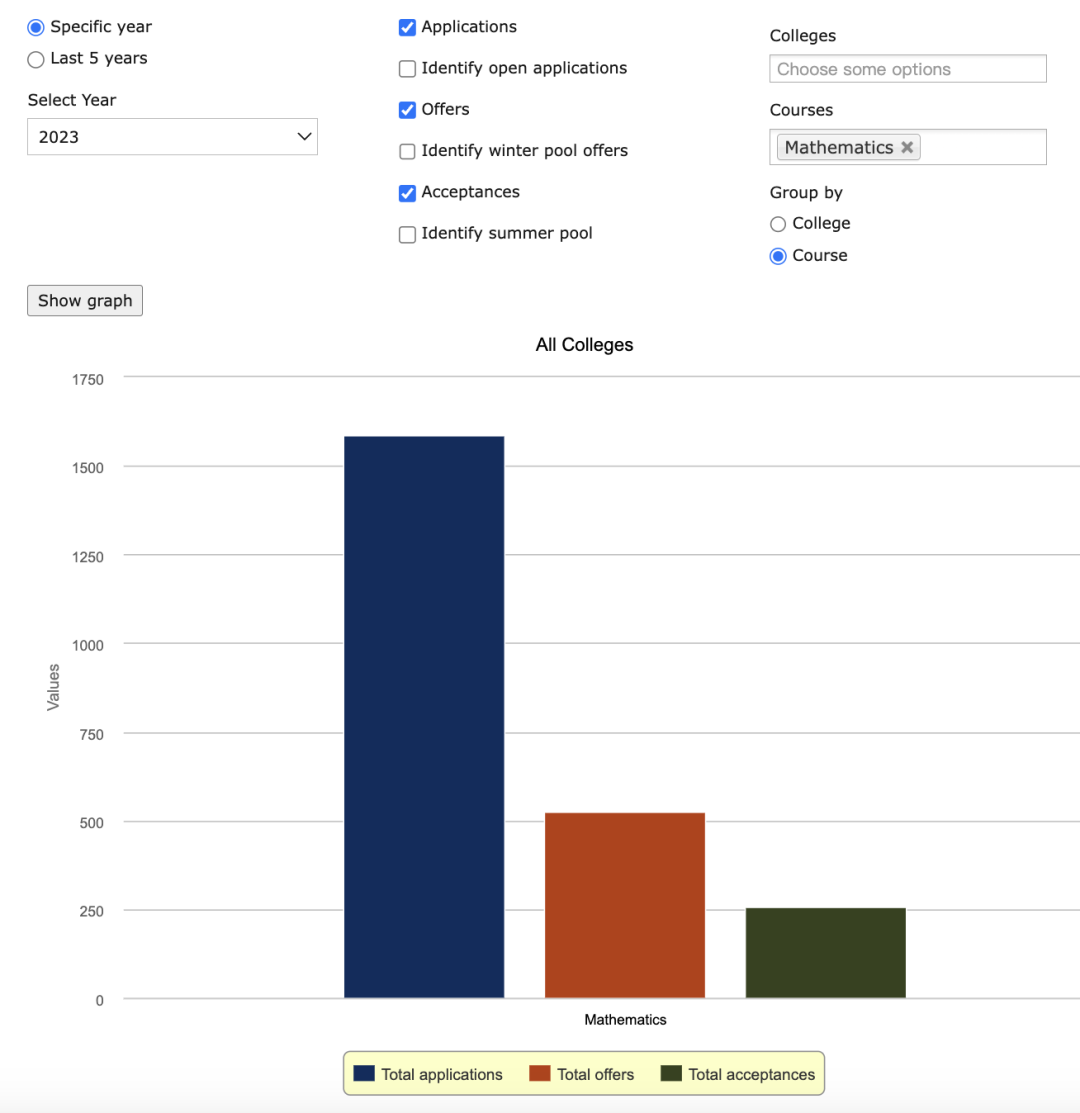Open the Select Year dropdown showing 2023

click(x=172, y=136)
